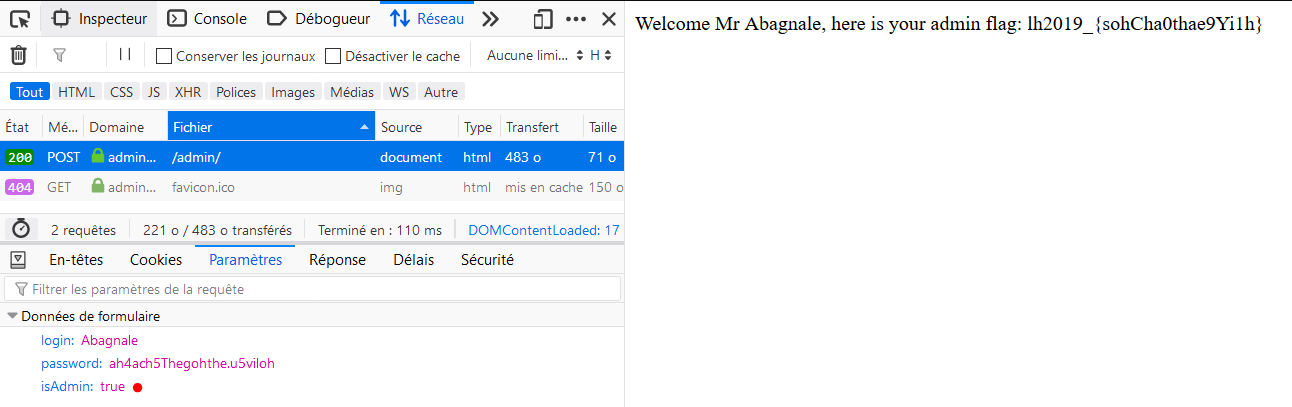Filter requests by XHR
This screenshot has height=407, width=1292.
[x=188, y=92]
